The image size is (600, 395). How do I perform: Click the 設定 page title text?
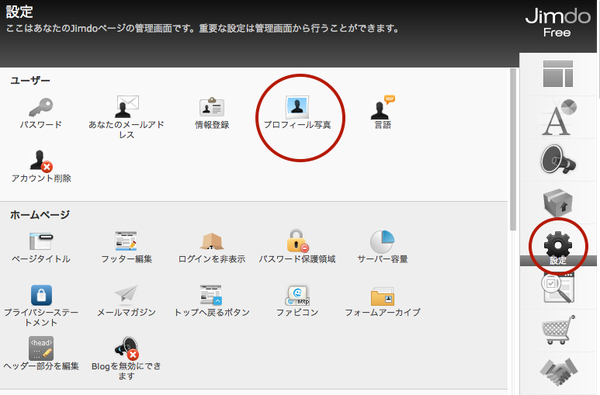coord(19,11)
